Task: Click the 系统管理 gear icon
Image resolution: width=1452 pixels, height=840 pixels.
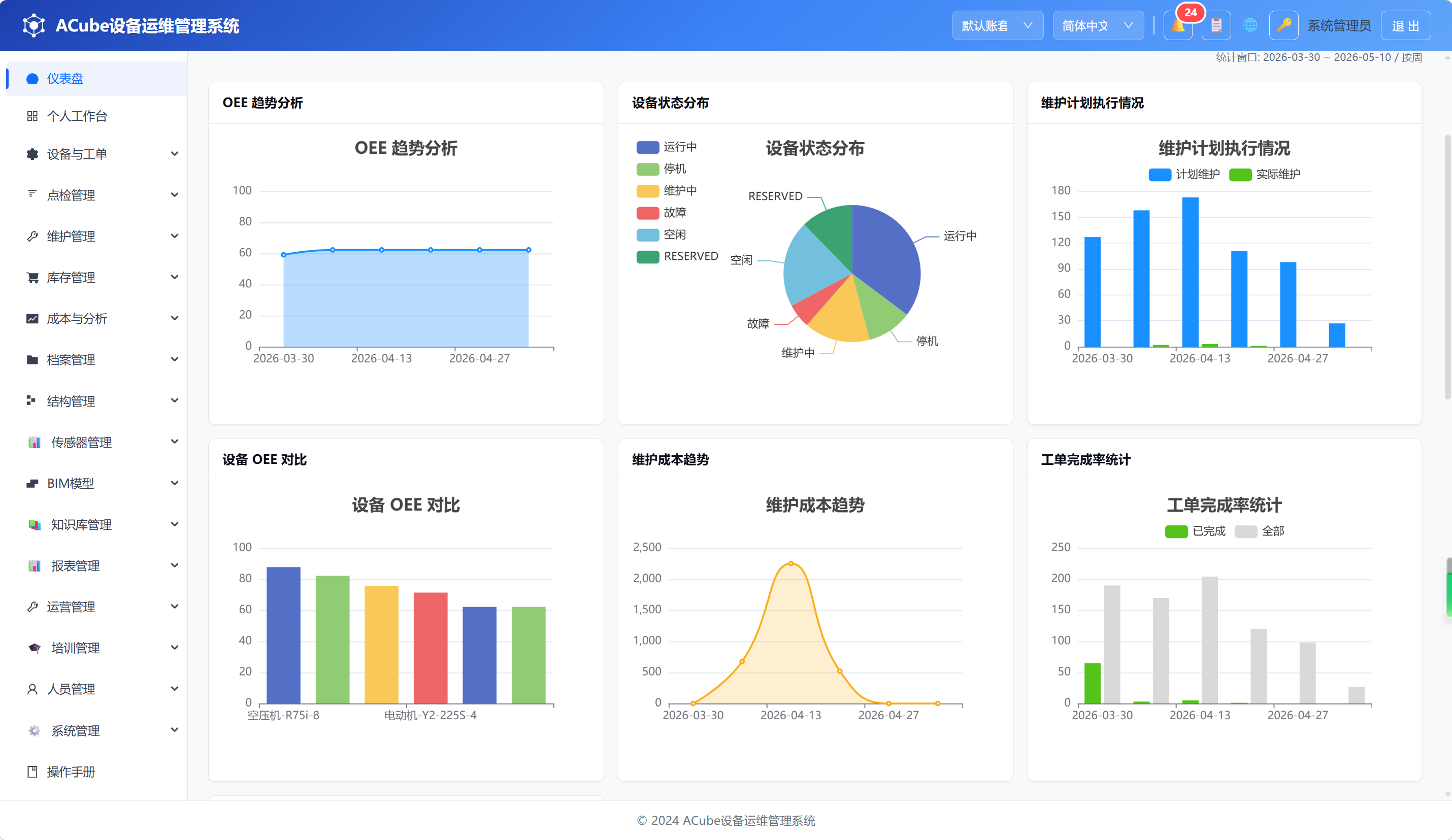Action: 35,730
